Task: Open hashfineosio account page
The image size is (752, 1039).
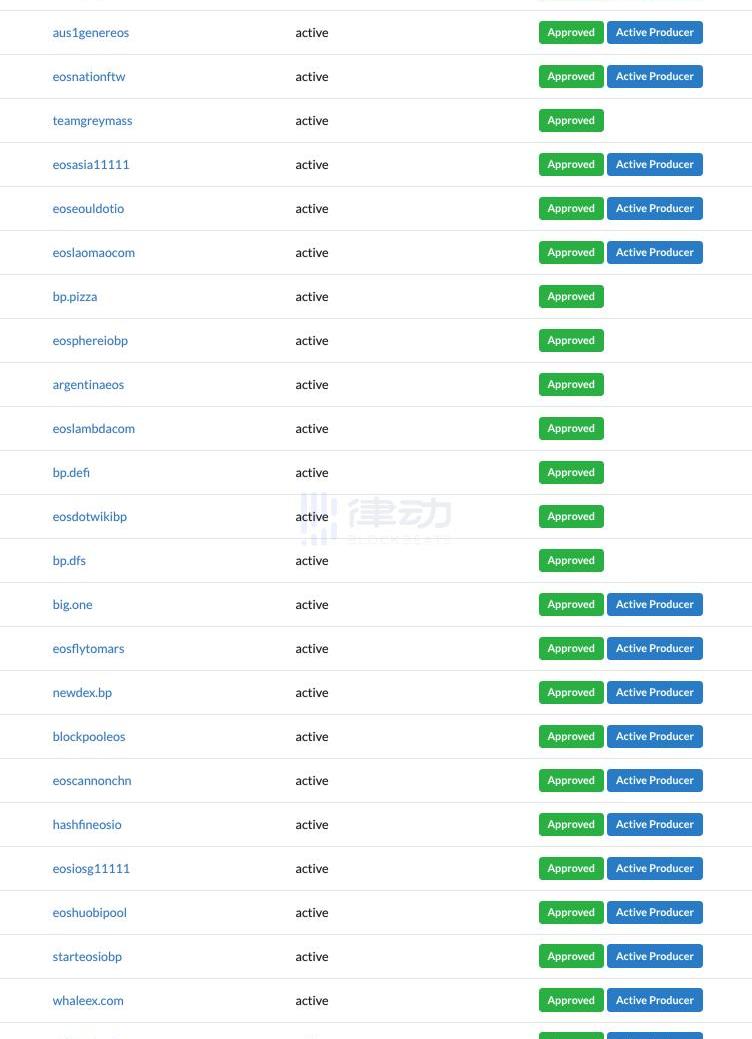Action: click(87, 825)
